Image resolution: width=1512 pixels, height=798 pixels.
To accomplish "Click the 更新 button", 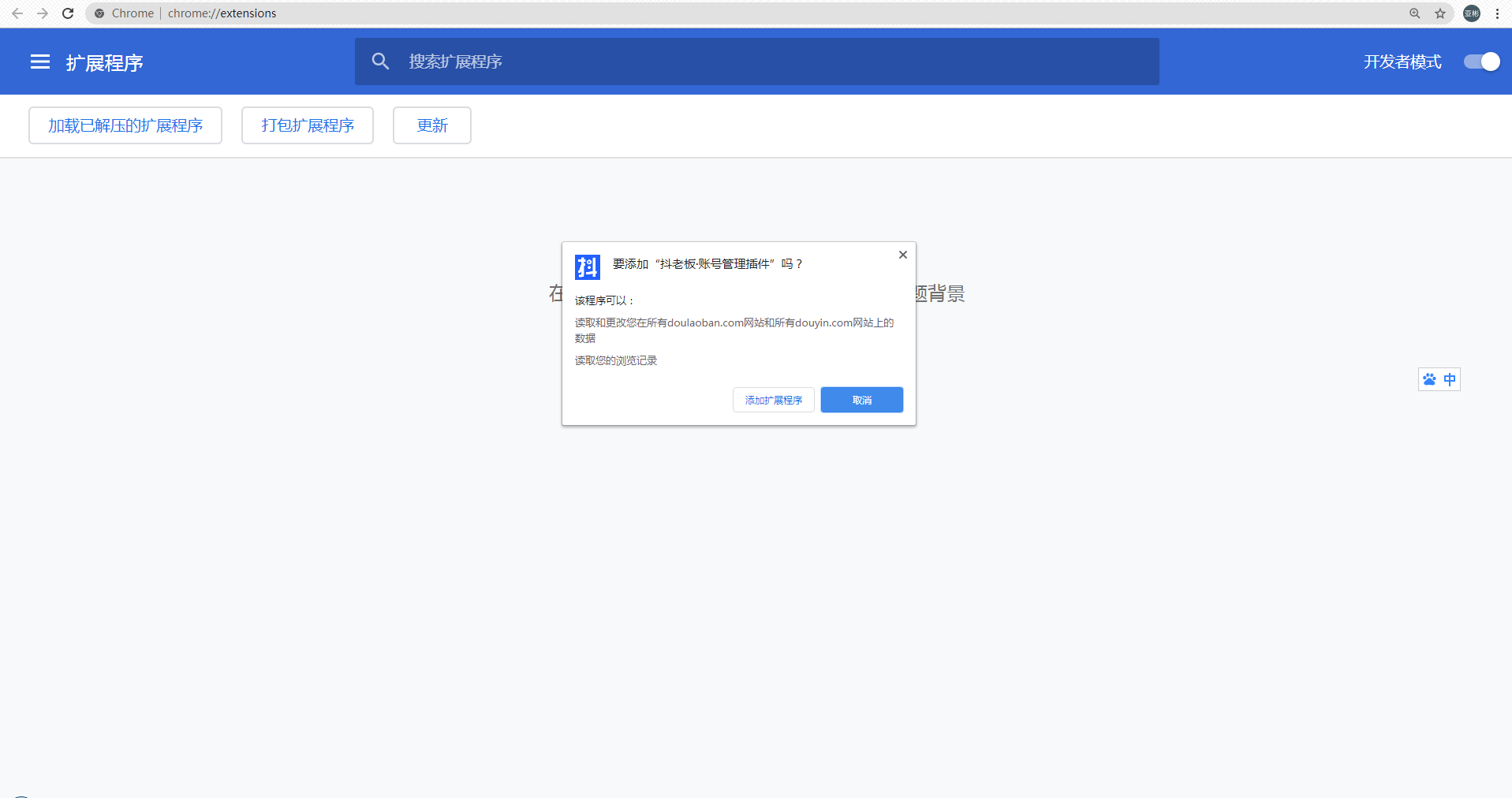I will click(432, 125).
